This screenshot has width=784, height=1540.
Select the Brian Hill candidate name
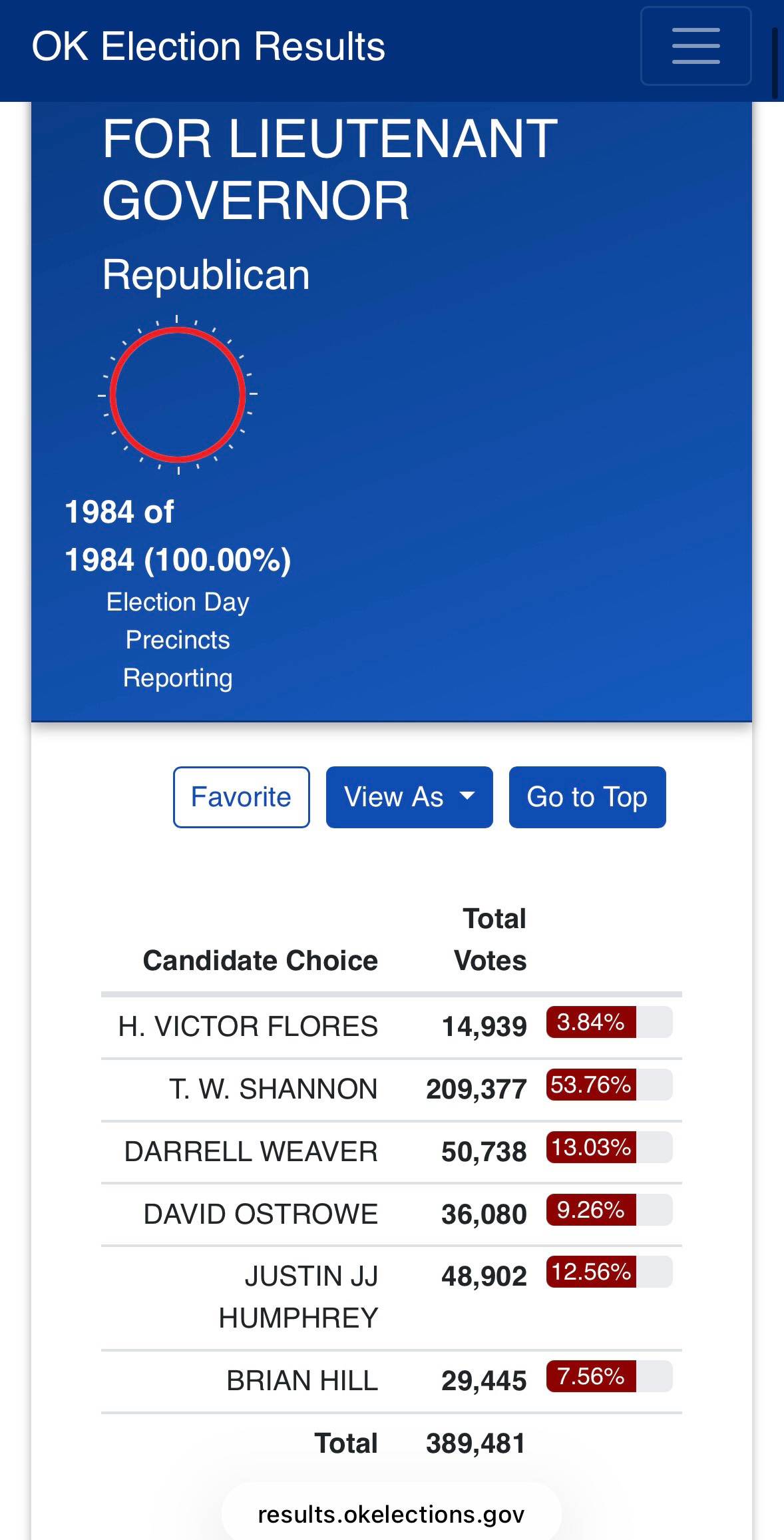[x=302, y=1380]
